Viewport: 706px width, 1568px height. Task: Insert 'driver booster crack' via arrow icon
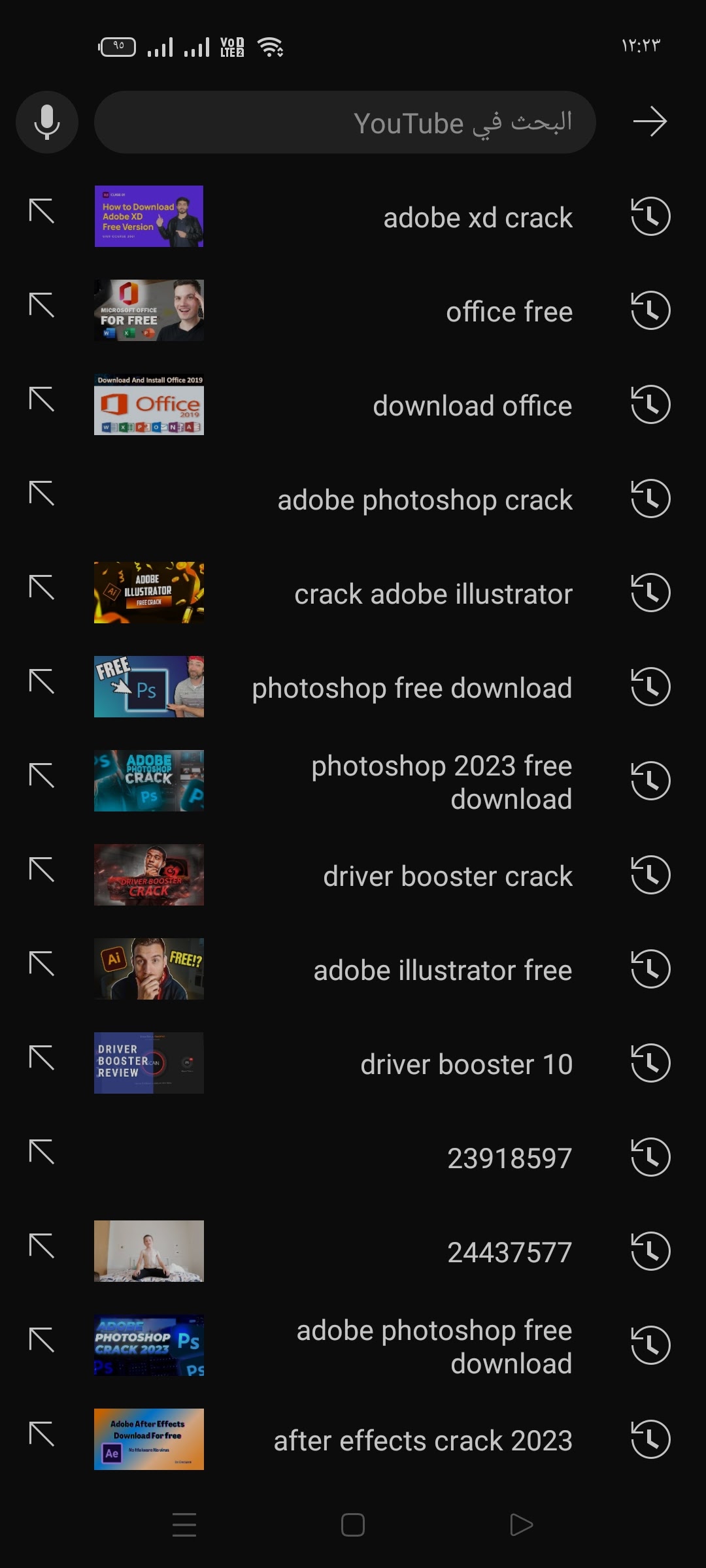click(x=42, y=870)
